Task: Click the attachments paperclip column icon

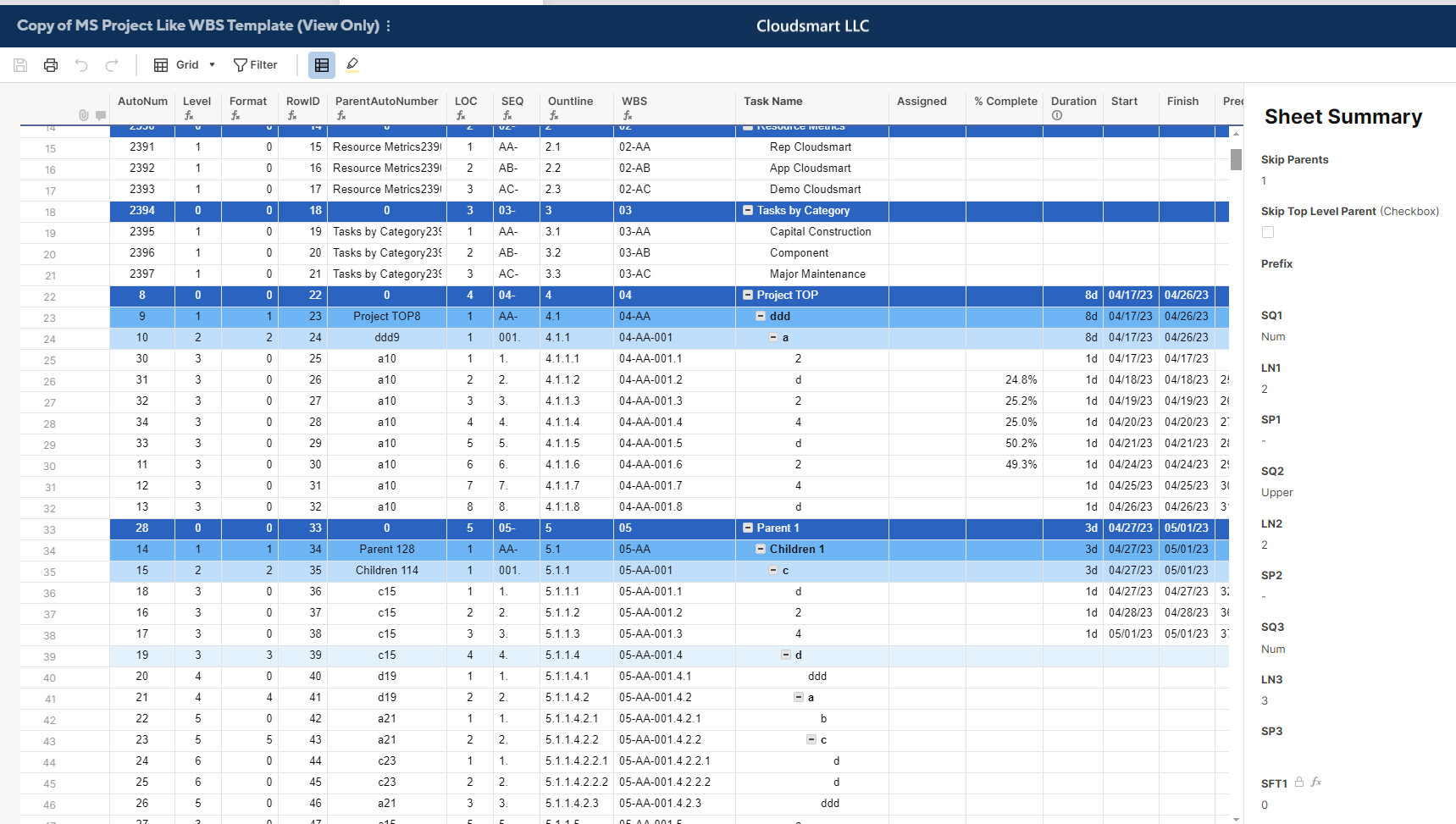Action: [84, 115]
